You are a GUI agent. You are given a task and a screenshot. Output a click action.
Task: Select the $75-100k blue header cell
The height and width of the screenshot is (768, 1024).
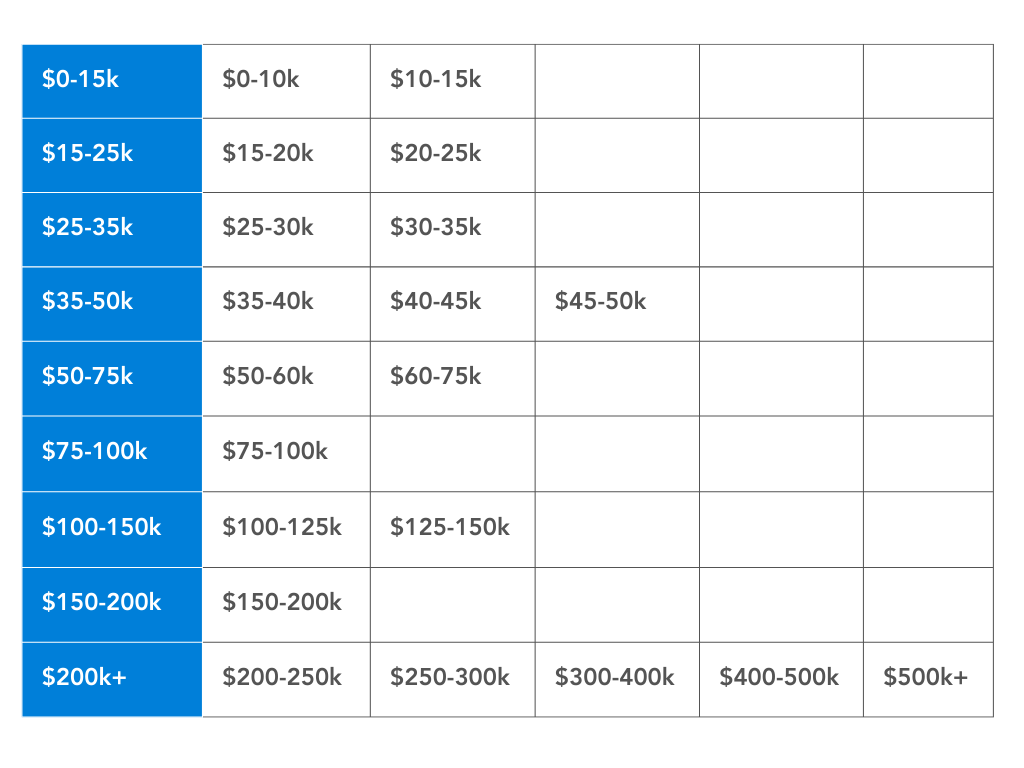111,452
